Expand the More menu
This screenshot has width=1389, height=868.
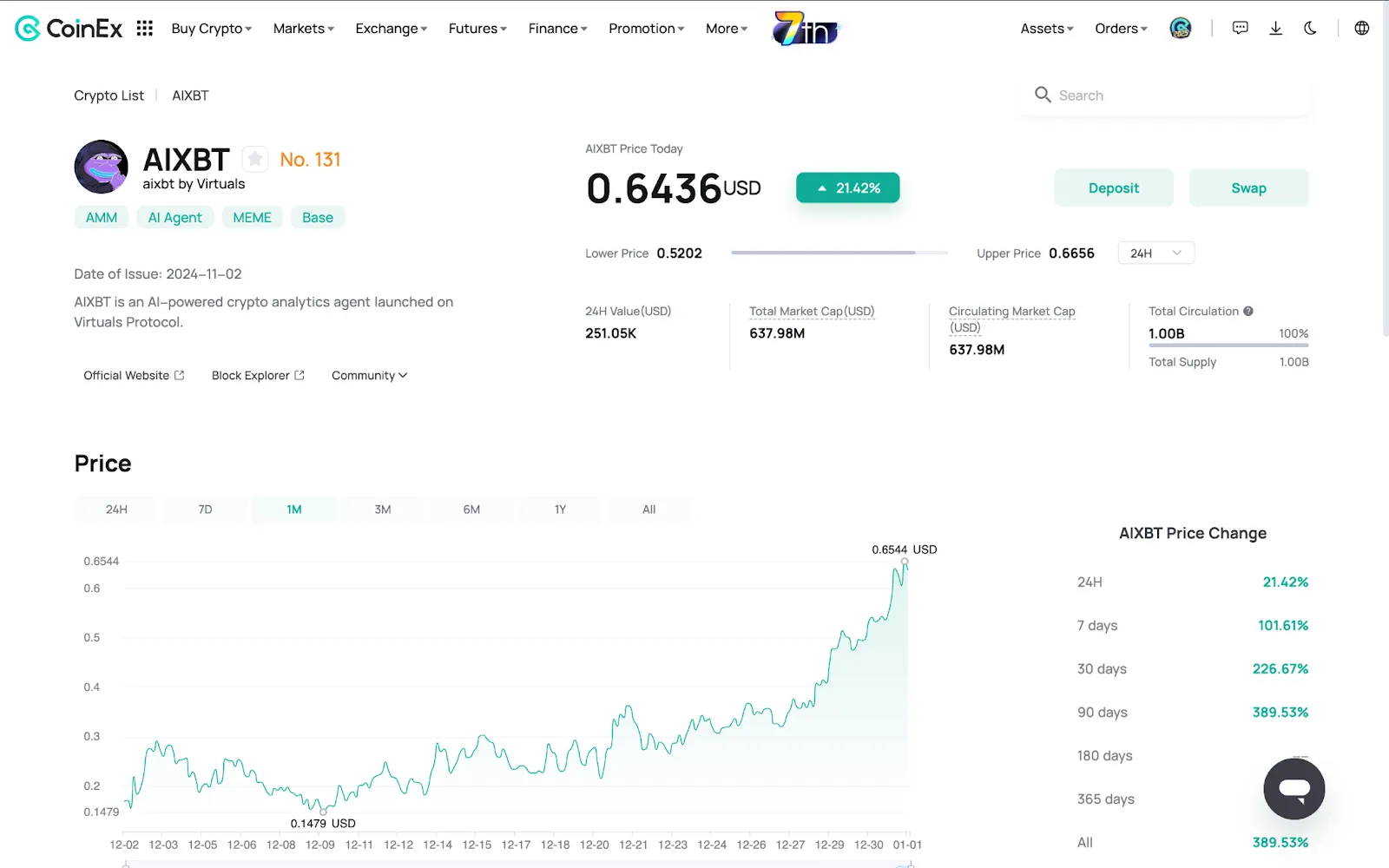[x=727, y=29]
